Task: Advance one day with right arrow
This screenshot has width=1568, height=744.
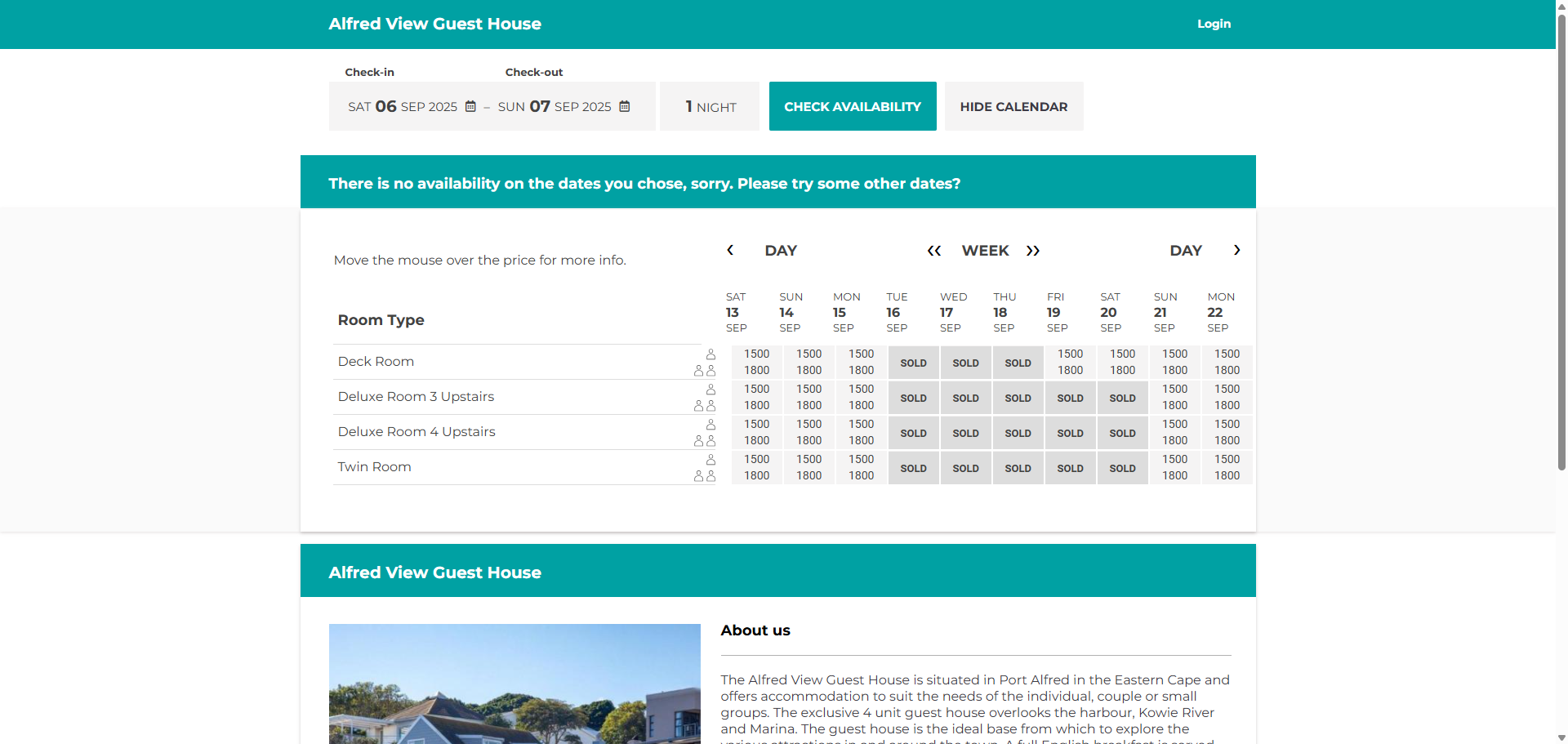Action: coord(1236,250)
